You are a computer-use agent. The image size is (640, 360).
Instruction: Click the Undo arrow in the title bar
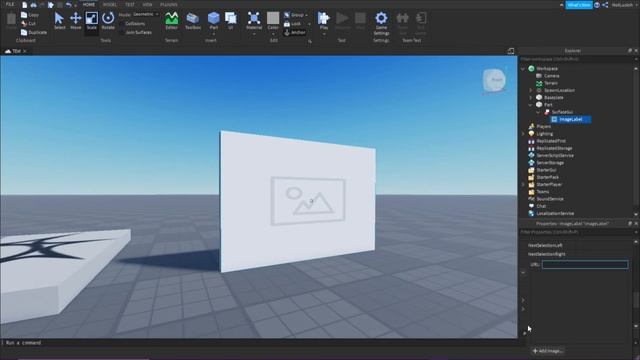coord(68,5)
